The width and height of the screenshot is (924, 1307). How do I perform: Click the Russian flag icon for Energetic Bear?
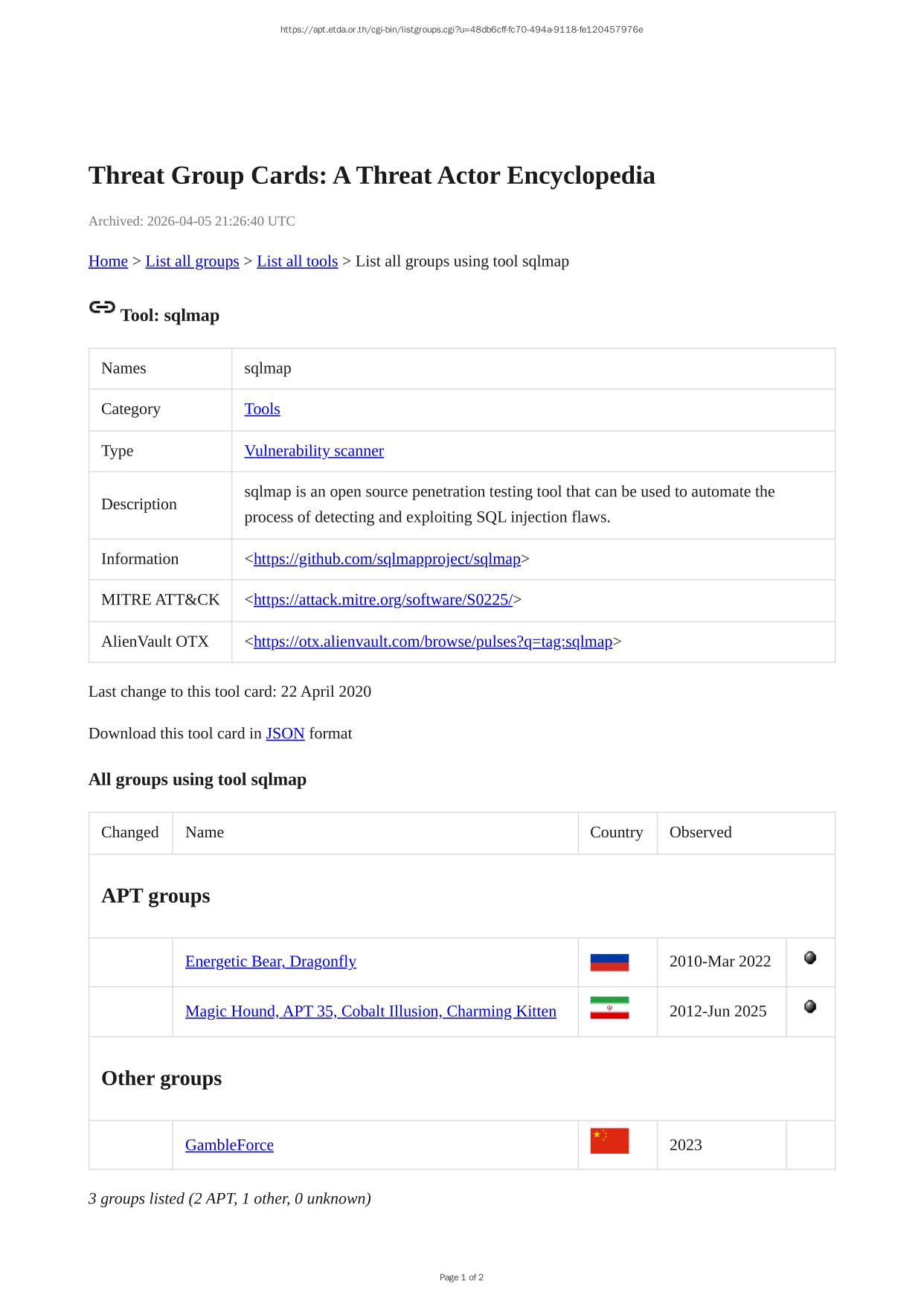pos(609,962)
